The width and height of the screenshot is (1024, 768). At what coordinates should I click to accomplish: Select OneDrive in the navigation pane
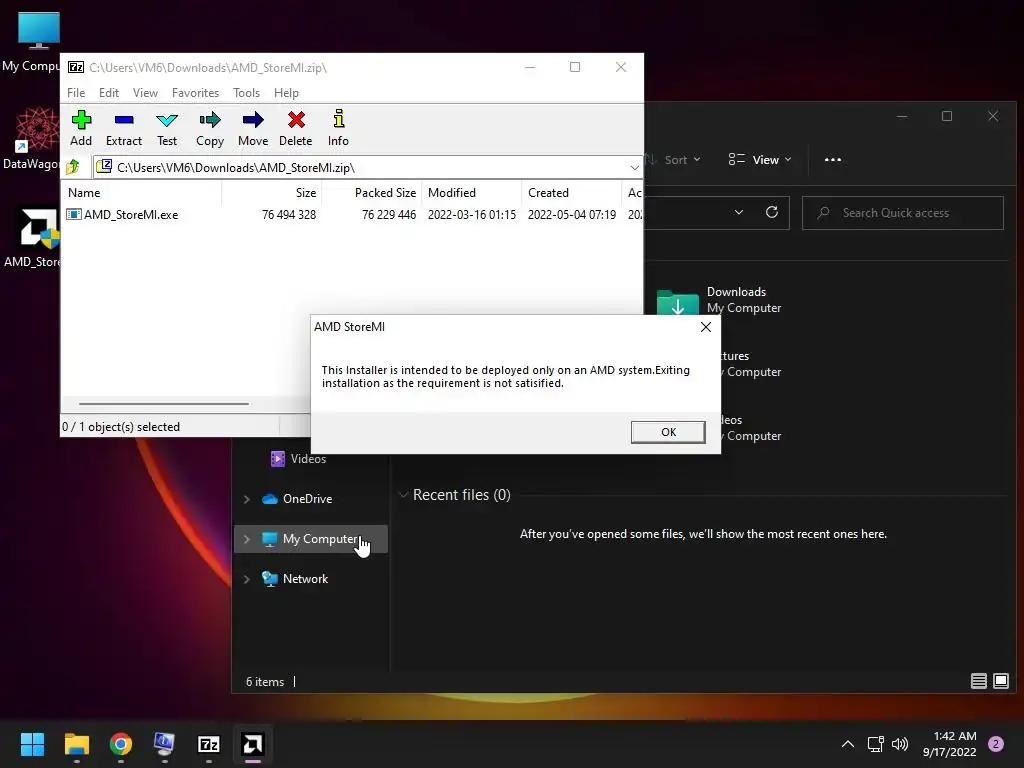pyautogui.click(x=307, y=498)
